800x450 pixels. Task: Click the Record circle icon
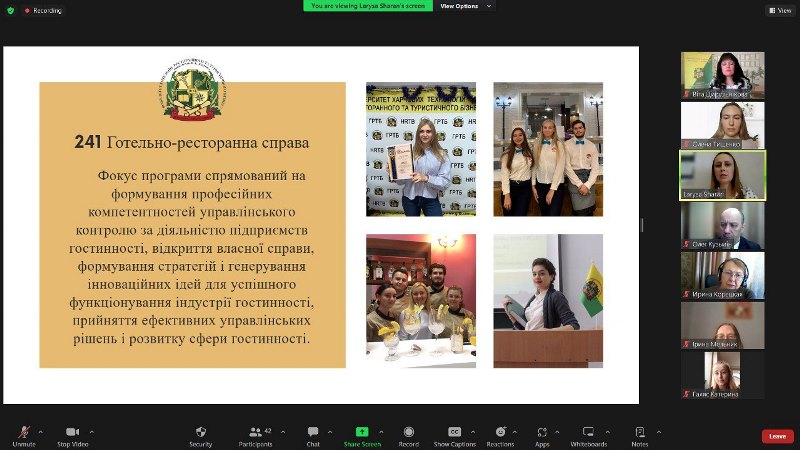click(x=409, y=432)
